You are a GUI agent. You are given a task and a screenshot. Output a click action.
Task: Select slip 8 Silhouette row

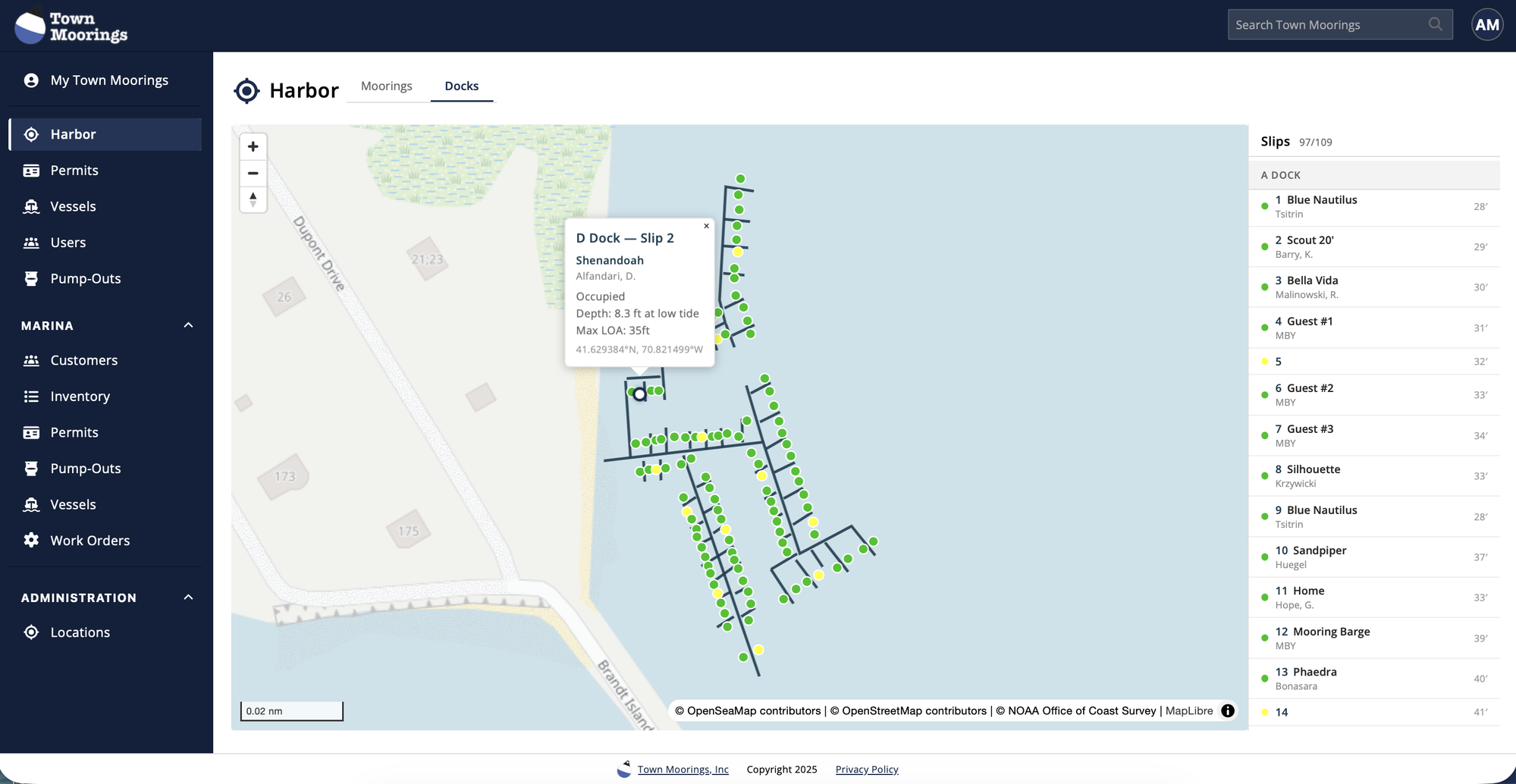(1374, 476)
